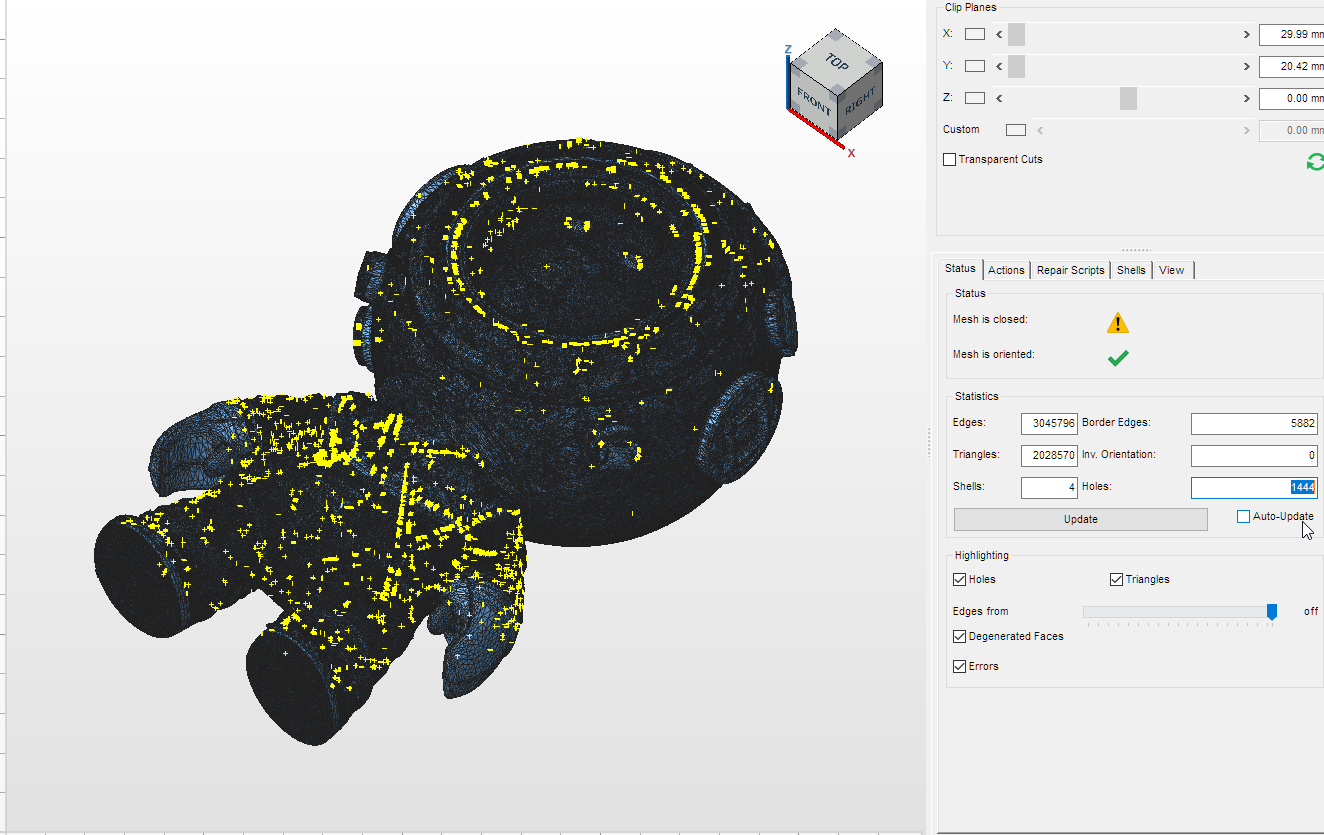Toggle the X clip plane box

tap(975, 34)
